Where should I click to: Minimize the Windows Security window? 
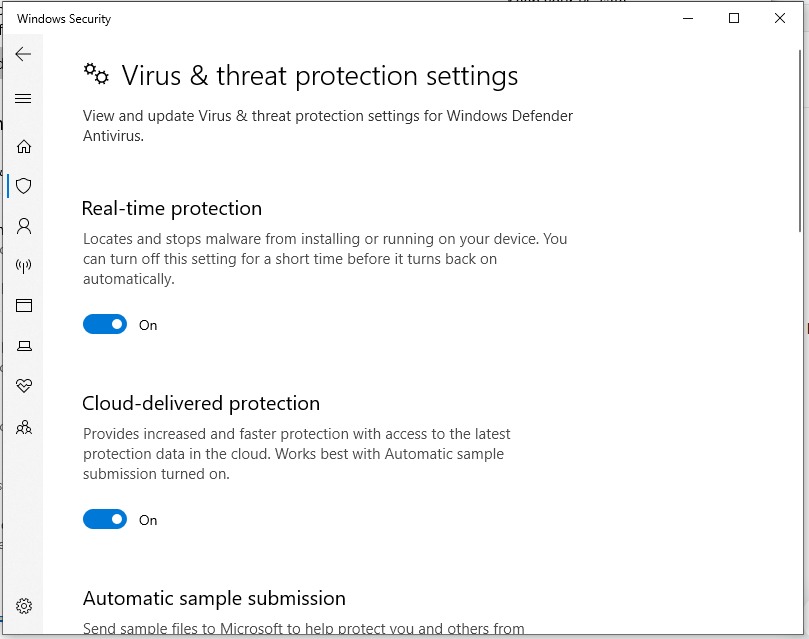688,18
